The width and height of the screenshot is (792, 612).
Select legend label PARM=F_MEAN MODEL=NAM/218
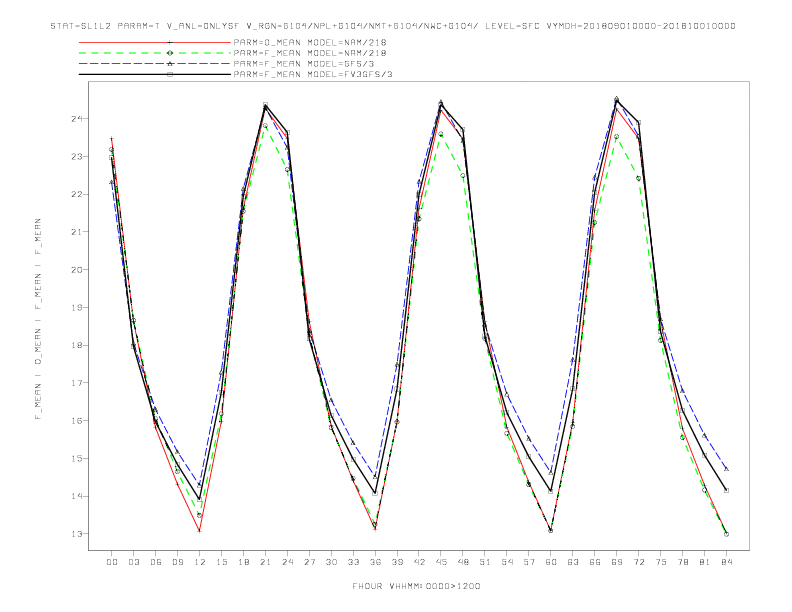pyautogui.click(x=310, y=53)
